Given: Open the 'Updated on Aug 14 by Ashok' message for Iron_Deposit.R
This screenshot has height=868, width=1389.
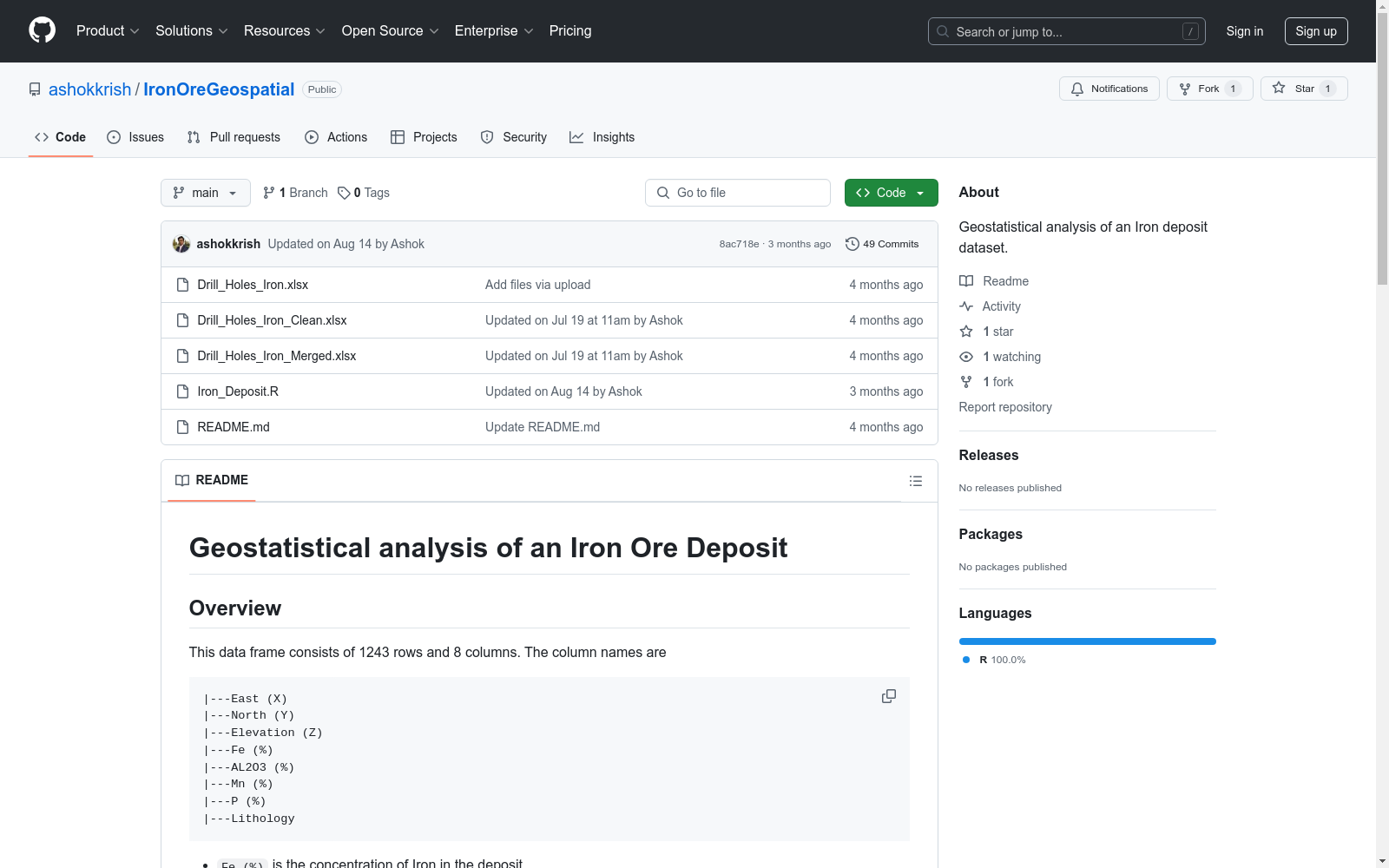Looking at the screenshot, I should click(x=563, y=391).
